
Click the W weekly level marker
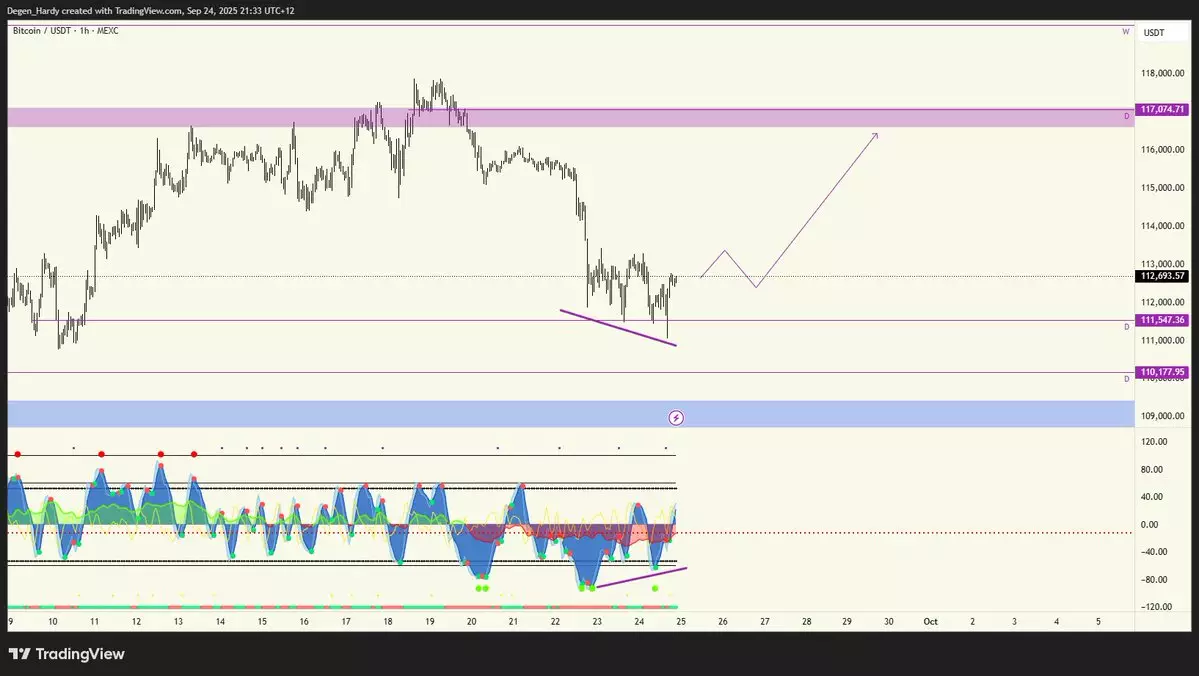[x=1125, y=32]
